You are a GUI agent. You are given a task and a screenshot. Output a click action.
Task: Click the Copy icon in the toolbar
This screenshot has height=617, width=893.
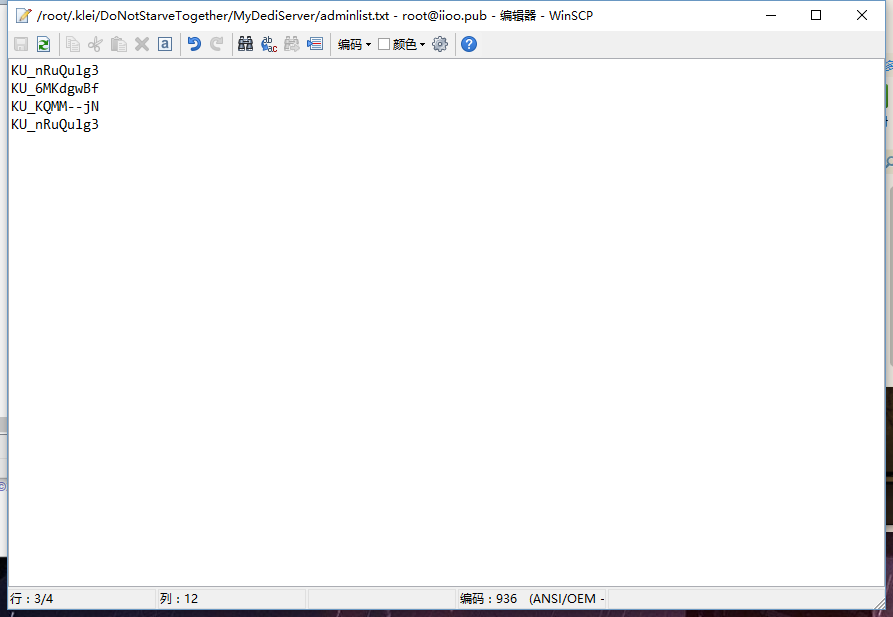click(73, 44)
